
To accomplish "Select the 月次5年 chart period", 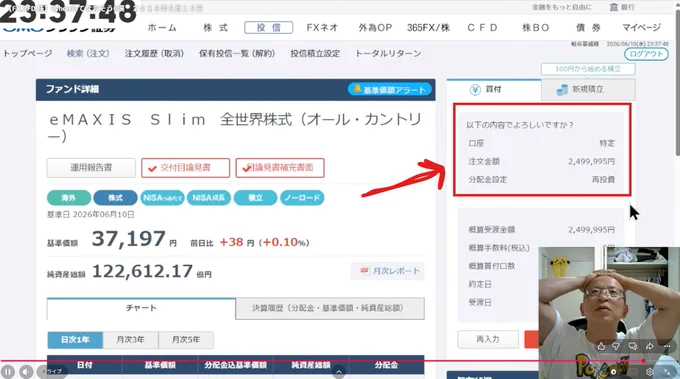I will (186, 340).
